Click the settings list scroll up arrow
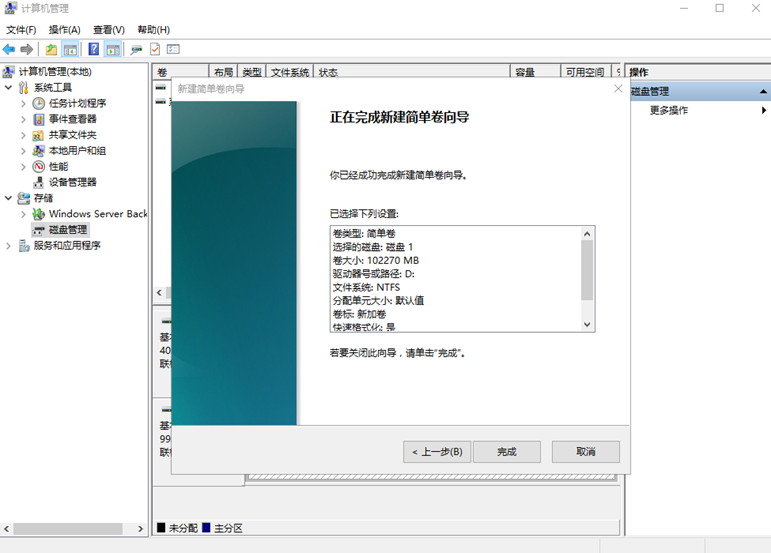Viewport: 771px width, 553px height. (587, 233)
